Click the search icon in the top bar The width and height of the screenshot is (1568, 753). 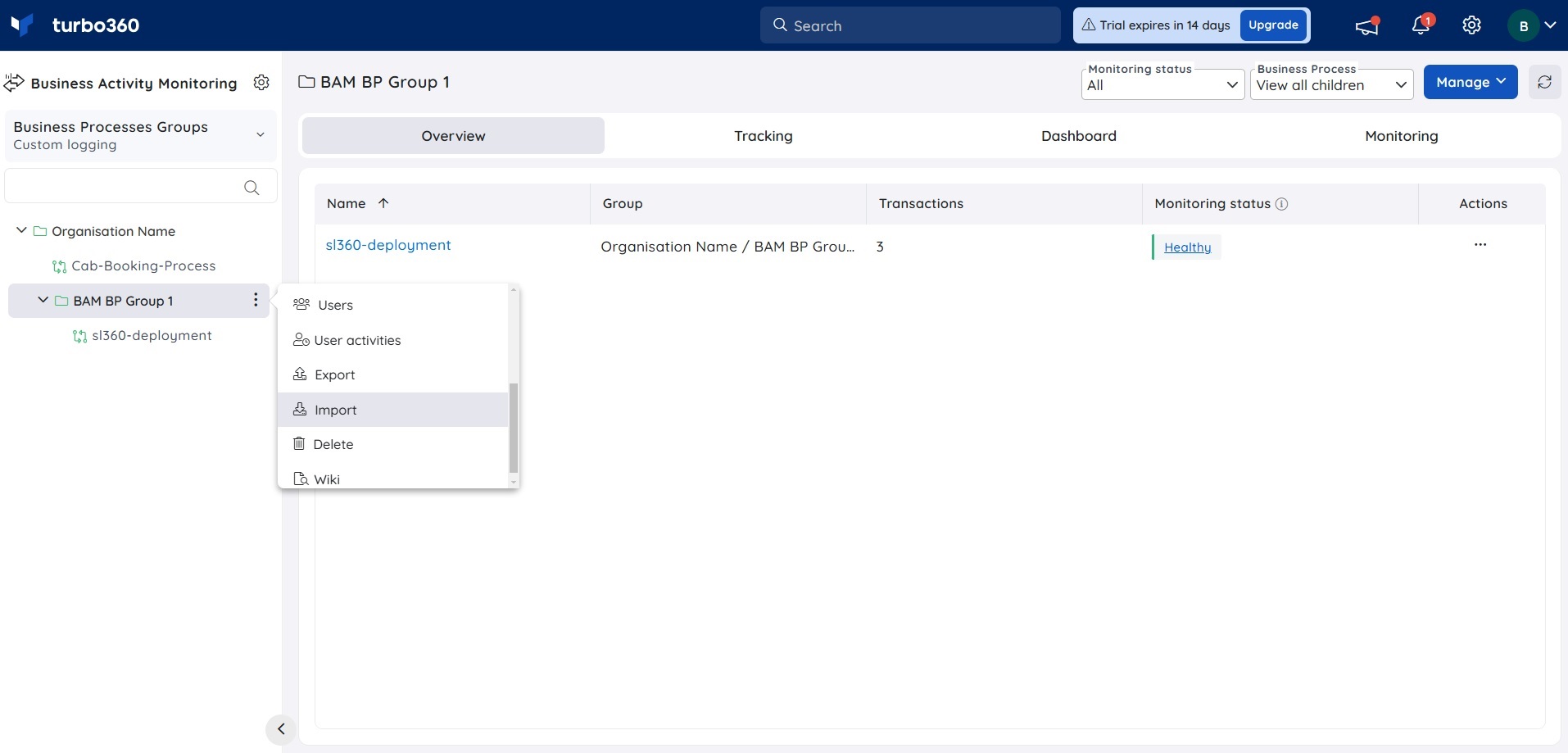[780, 25]
